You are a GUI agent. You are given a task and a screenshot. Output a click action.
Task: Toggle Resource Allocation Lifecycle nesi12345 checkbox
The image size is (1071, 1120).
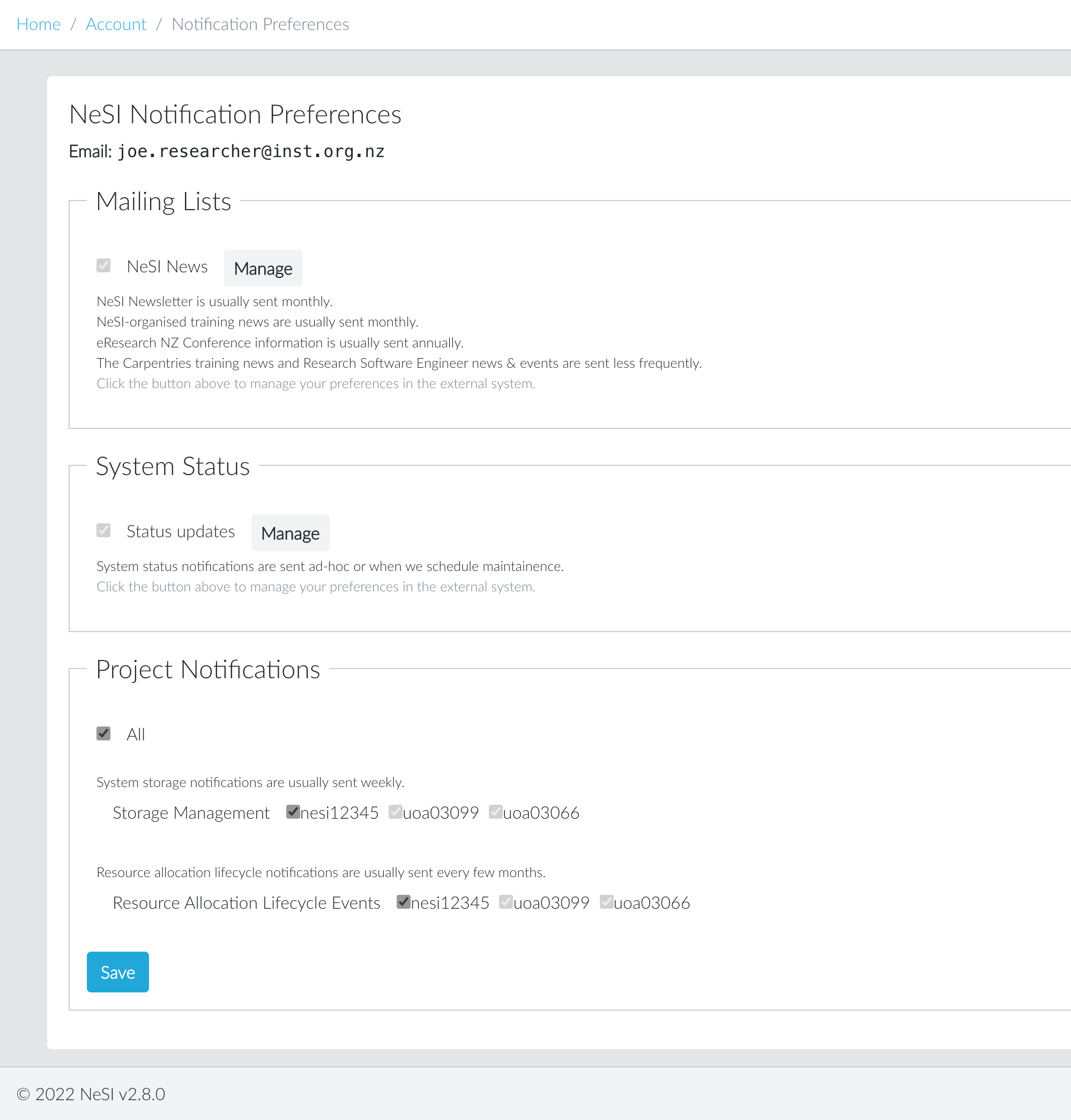[404, 902]
